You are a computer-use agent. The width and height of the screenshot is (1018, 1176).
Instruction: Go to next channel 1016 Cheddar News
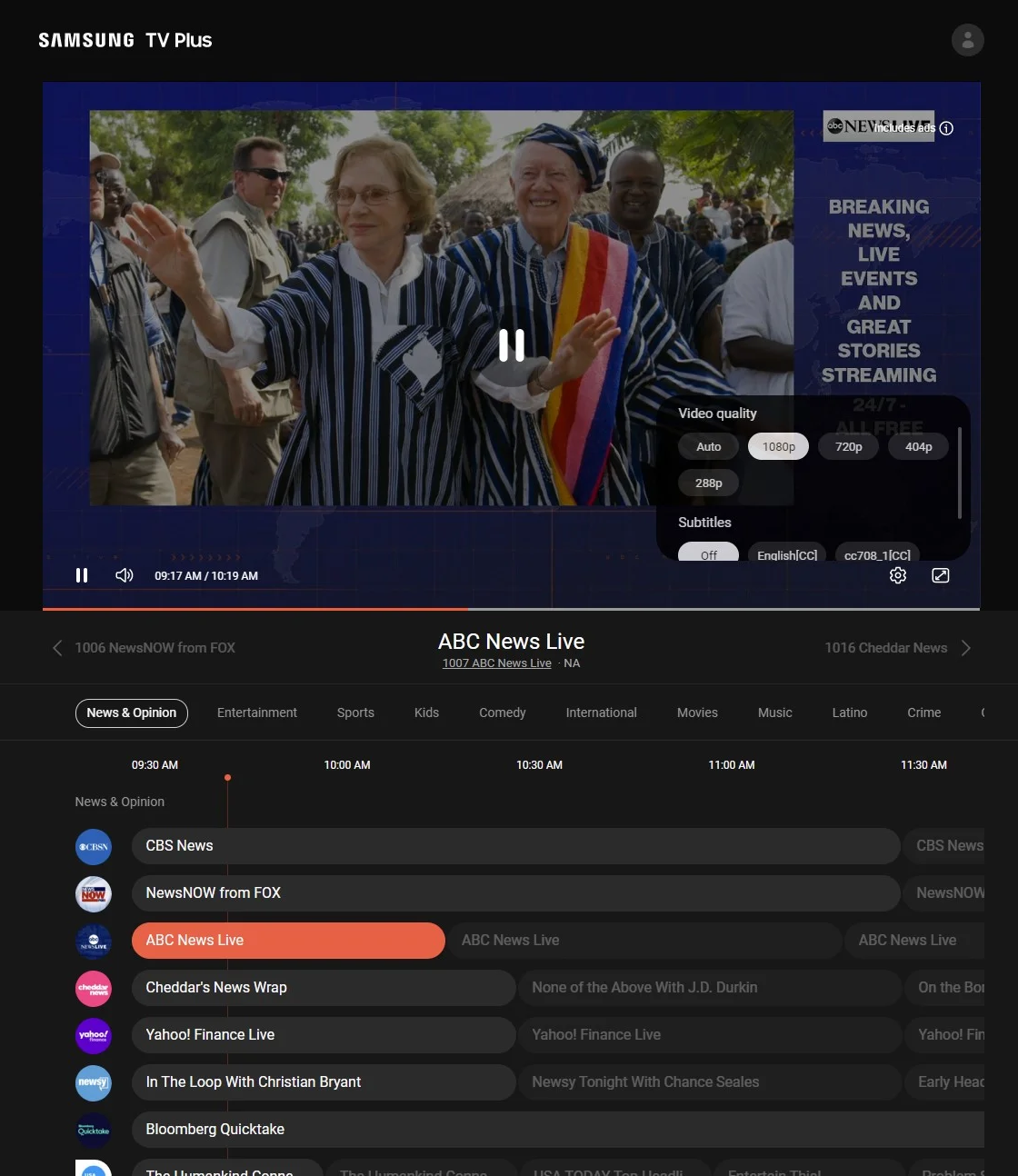898,648
